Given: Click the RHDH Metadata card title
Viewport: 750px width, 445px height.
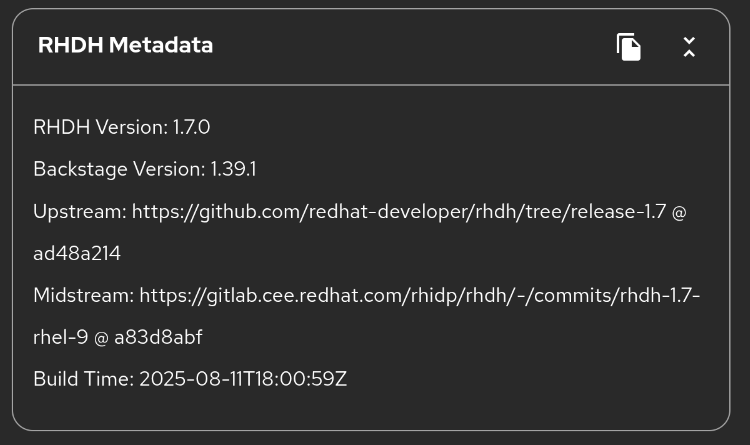Looking at the screenshot, I should [x=125, y=45].
